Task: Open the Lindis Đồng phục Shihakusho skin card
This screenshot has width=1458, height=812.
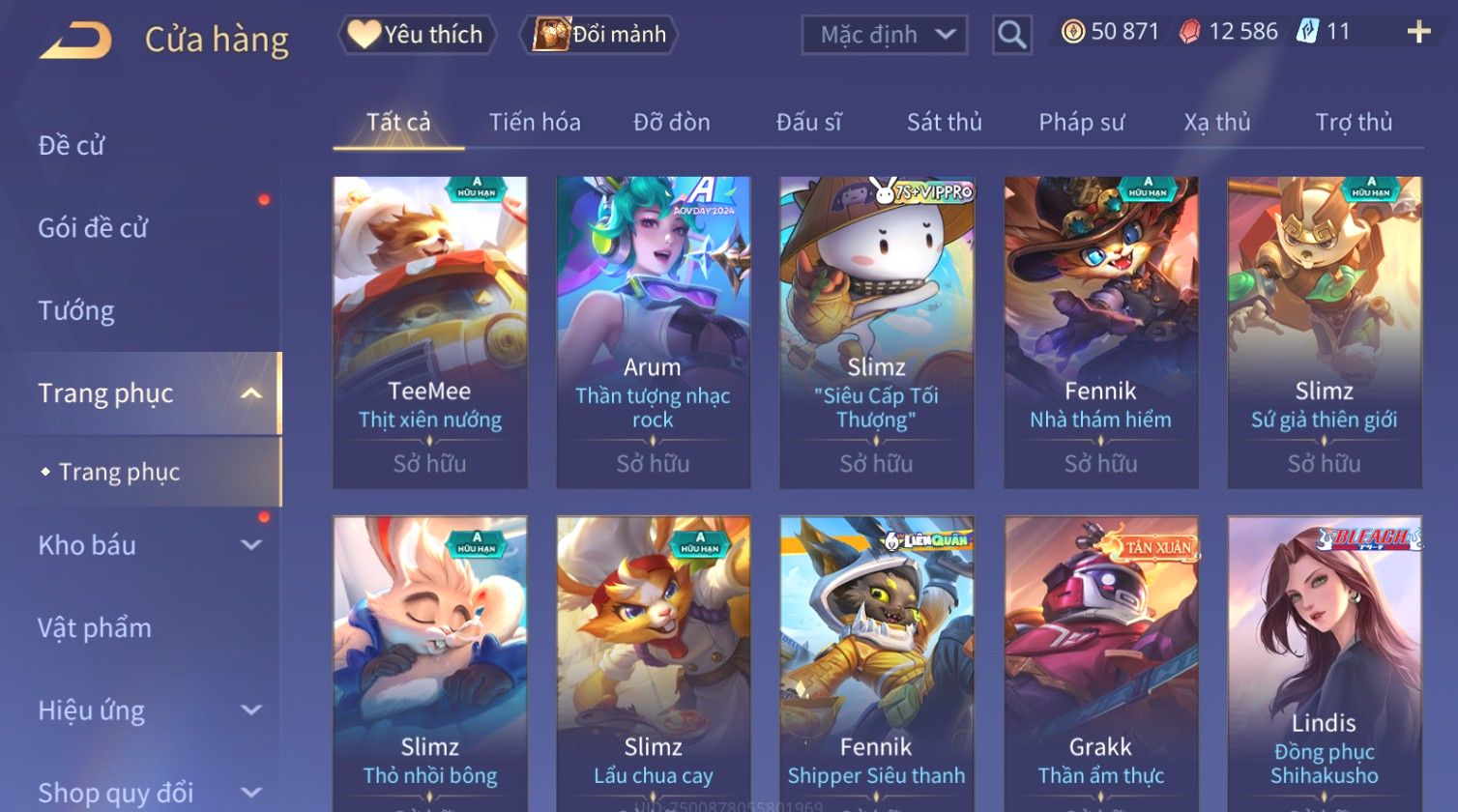Action: (1325, 663)
